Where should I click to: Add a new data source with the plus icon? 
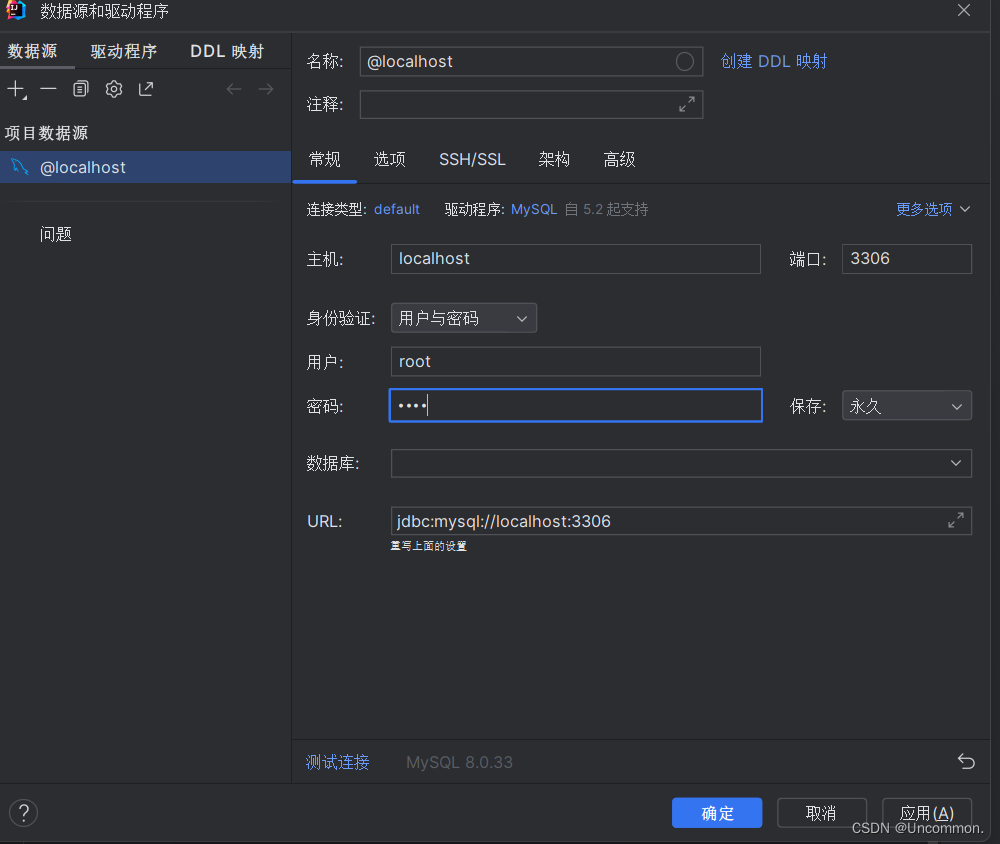[x=16, y=88]
